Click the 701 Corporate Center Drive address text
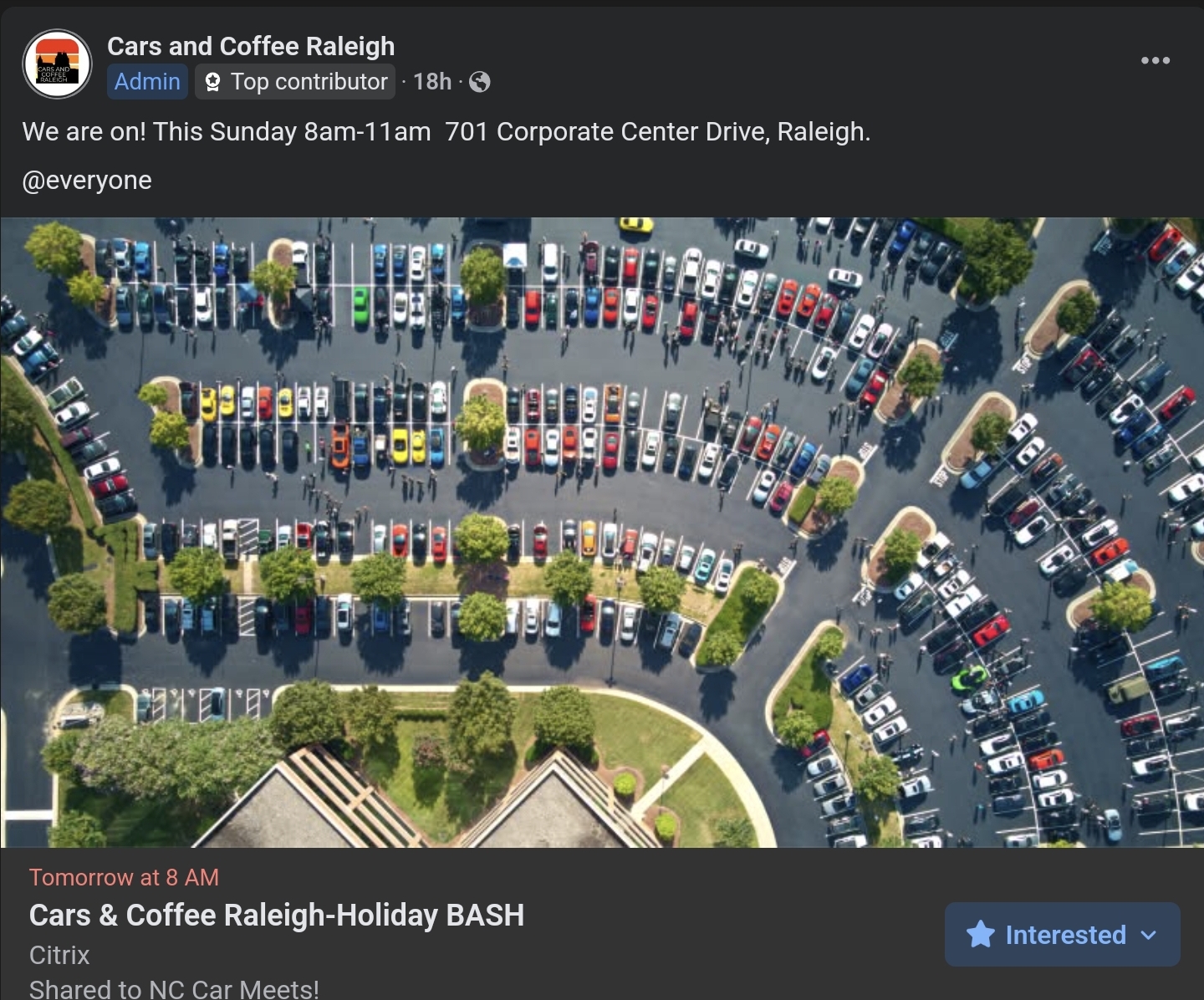 tap(658, 131)
